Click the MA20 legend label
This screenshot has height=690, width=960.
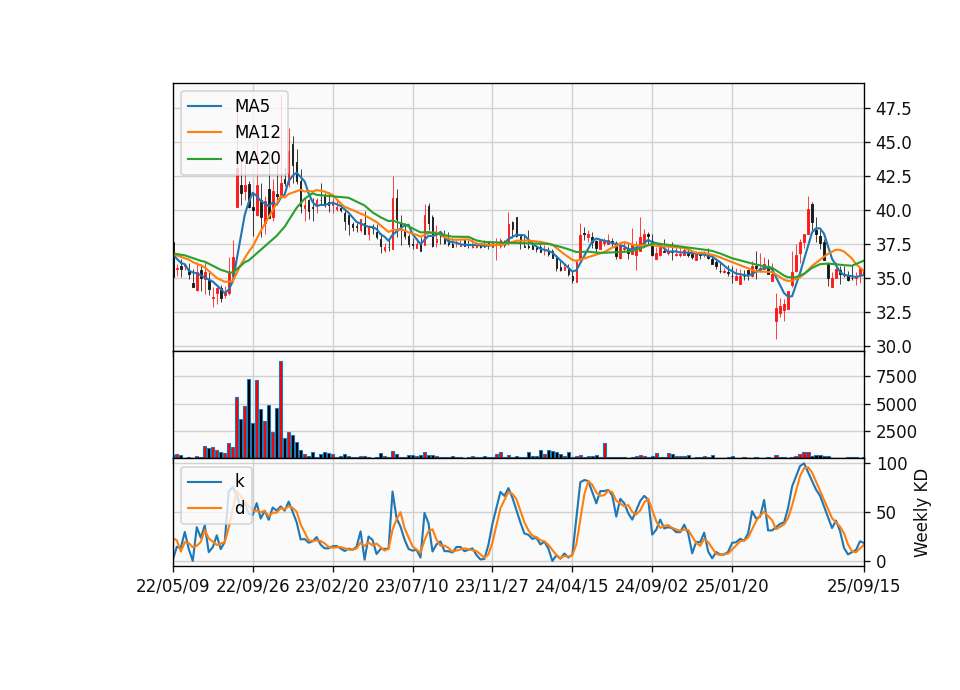point(257,158)
